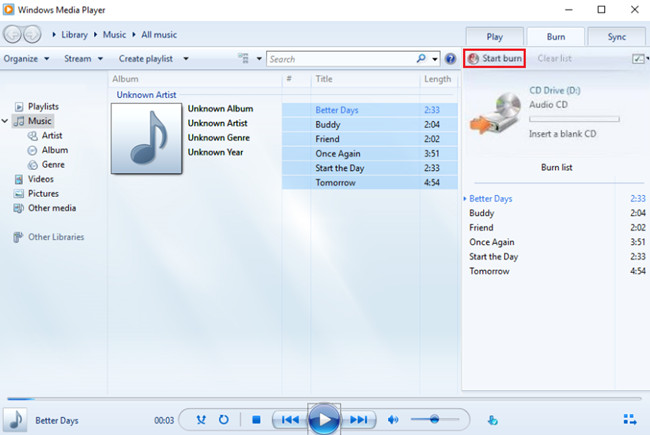Adjust the volume slider
This screenshot has width=650, height=435.
[434, 420]
